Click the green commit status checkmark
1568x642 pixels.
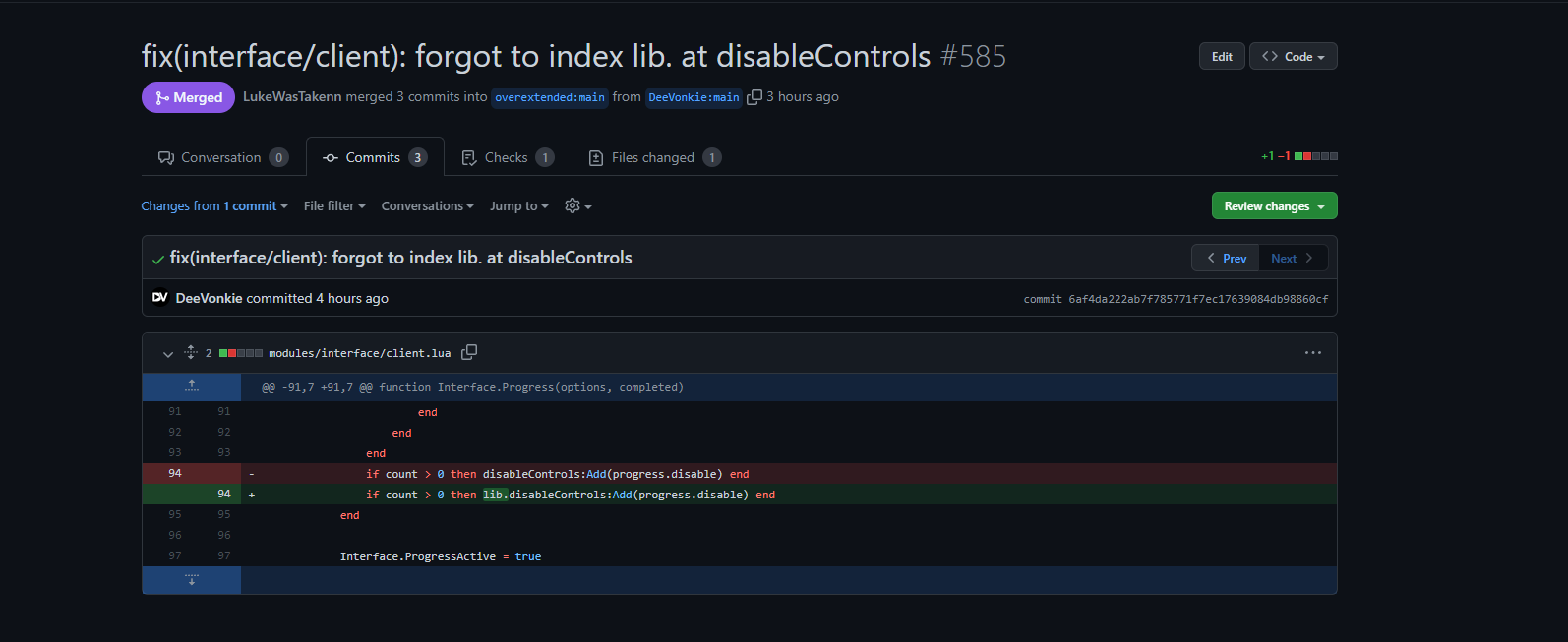click(x=158, y=259)
